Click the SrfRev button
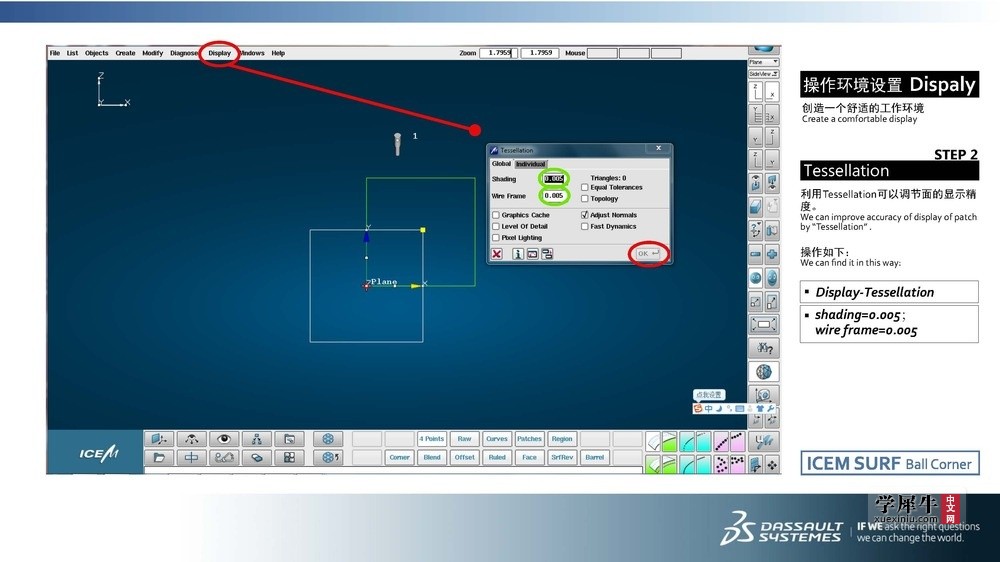The width and height of the screenshot is (1000, 562). click(x=562, y=457)
